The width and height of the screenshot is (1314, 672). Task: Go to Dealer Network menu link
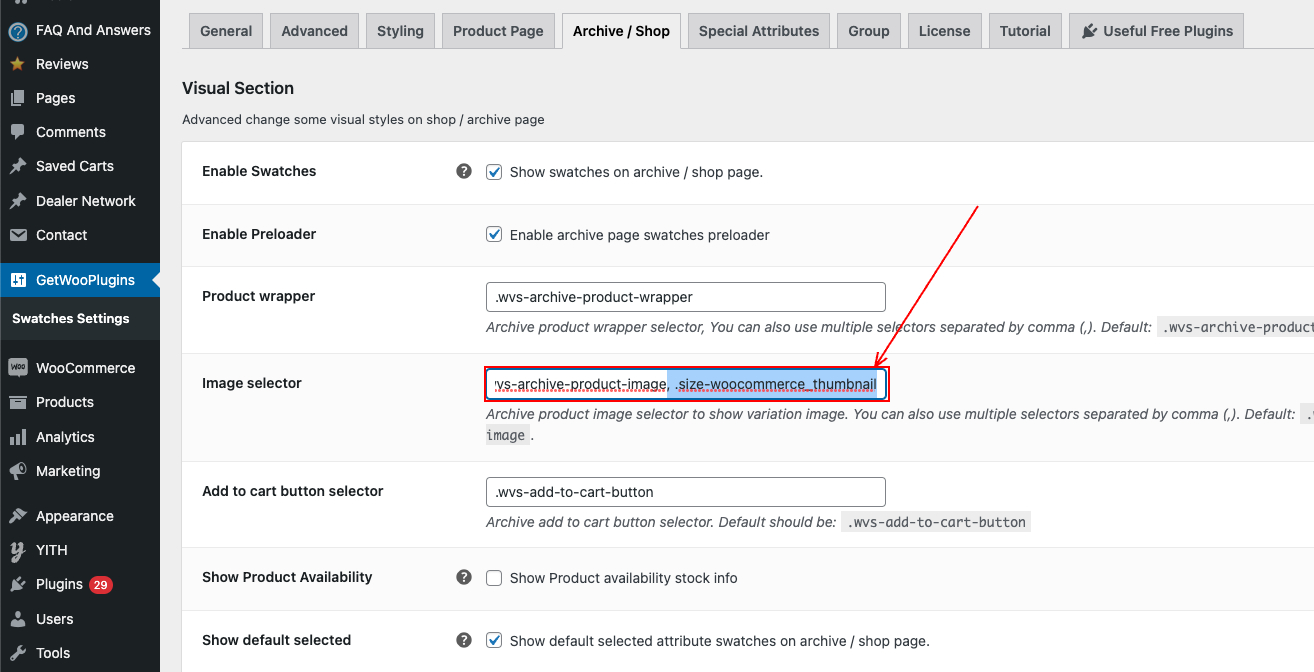pyautogui.click(x=86, y=201)
